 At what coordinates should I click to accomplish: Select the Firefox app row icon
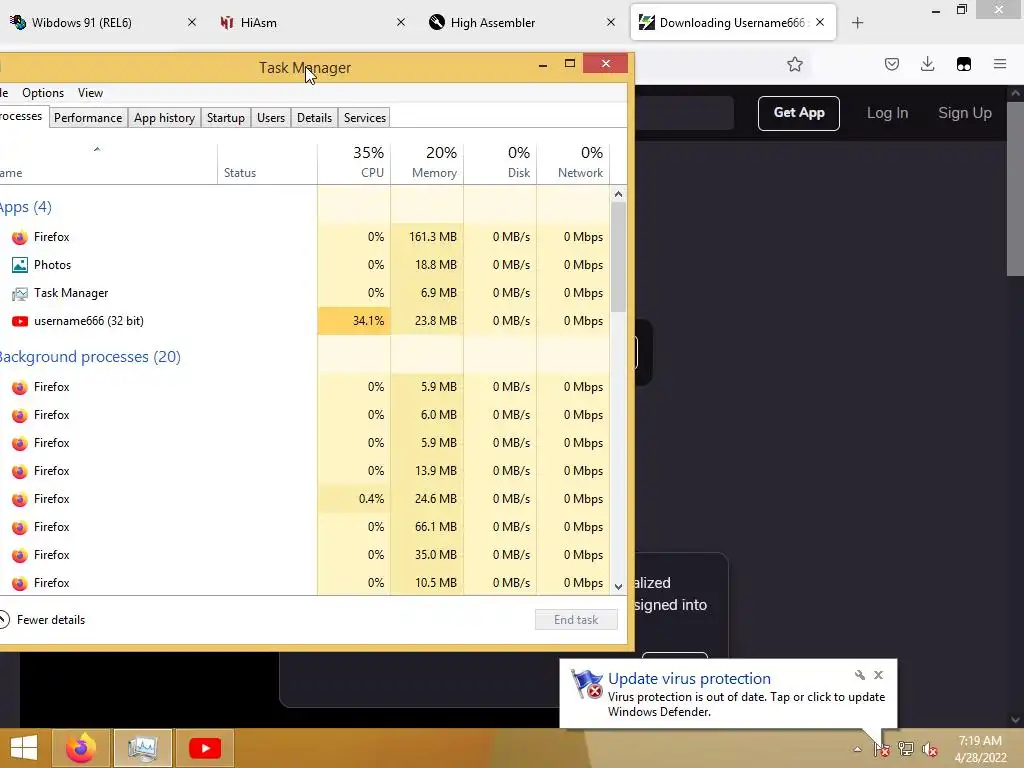(x=20, y=237)
